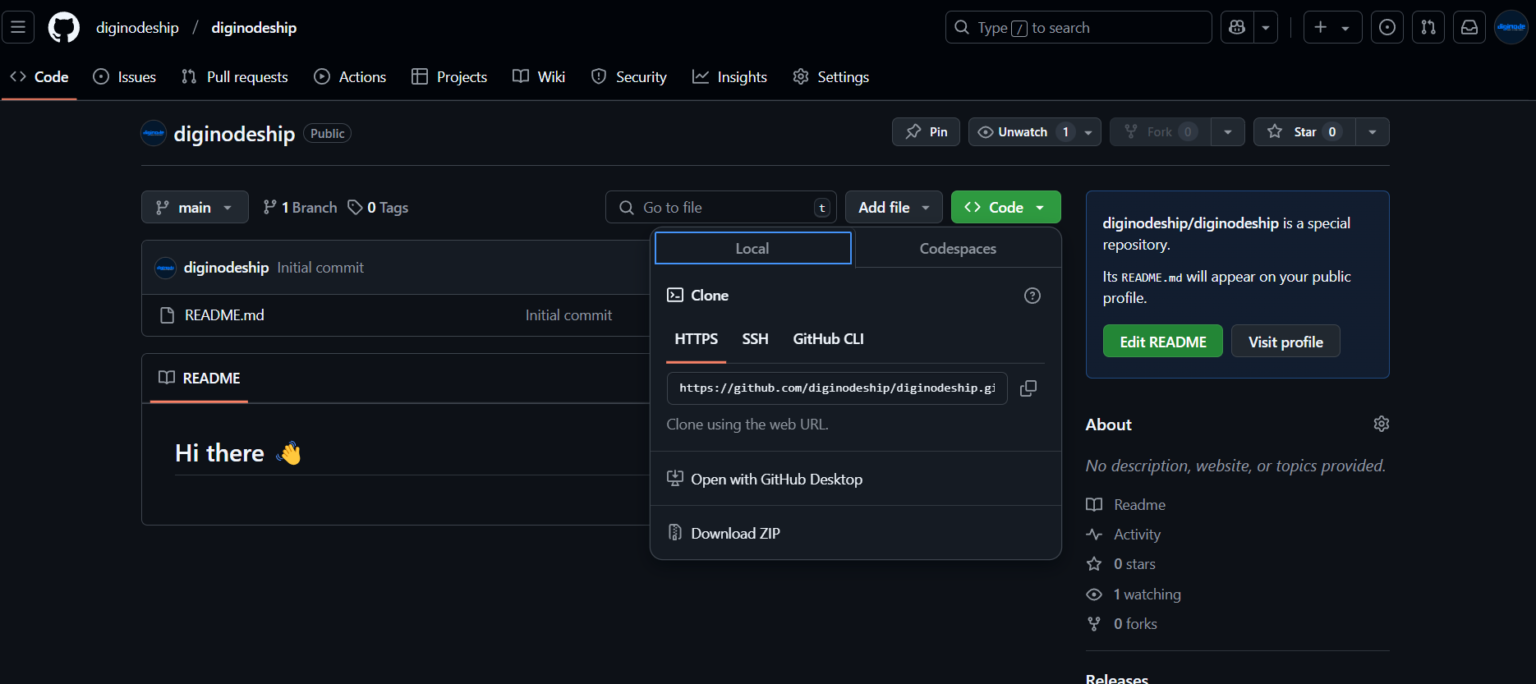Switch to the SSH clone tab
The height and width of the screenshot is (684, 1536).
(755, 339)
